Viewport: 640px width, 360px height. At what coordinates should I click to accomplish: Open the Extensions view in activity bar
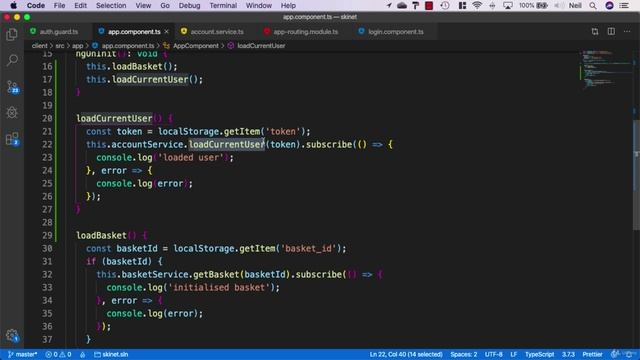click(12, 139)
